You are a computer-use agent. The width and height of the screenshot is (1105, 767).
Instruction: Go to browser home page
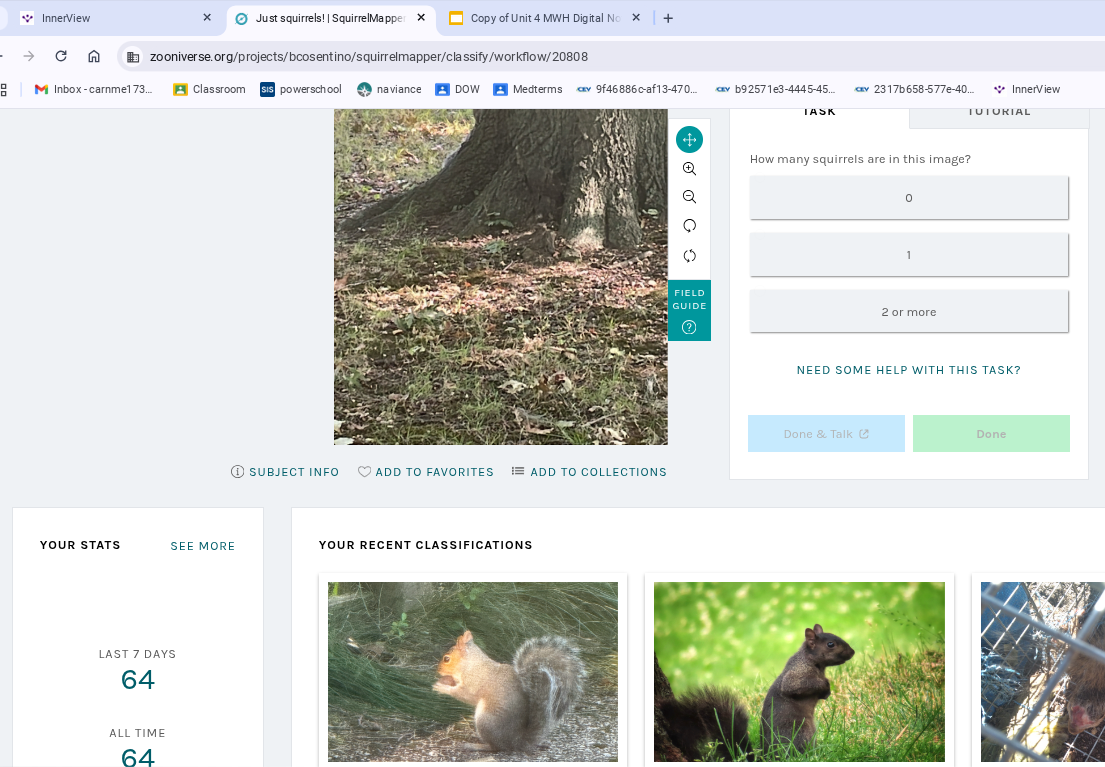94,56
